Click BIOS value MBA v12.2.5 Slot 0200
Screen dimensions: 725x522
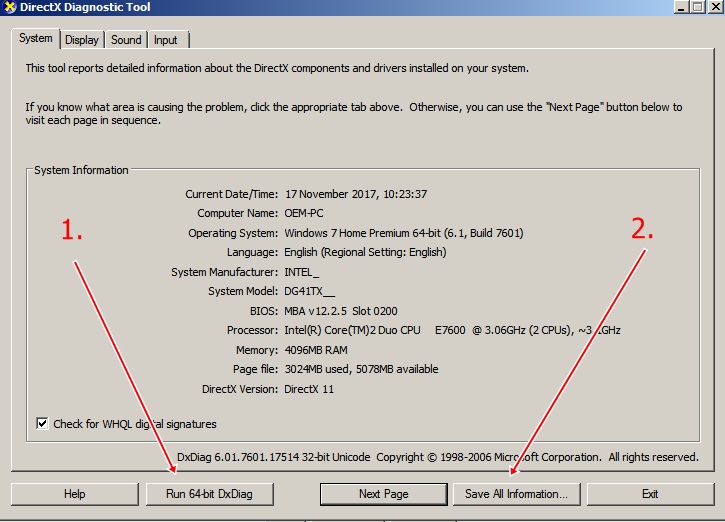click(341, 311)
